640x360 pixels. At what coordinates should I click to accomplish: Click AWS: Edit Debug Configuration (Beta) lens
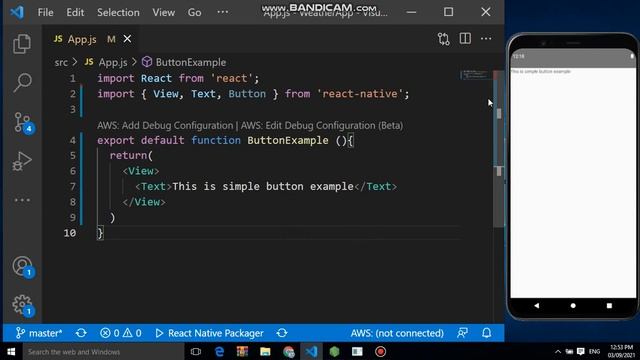click(x=322, y=125)
